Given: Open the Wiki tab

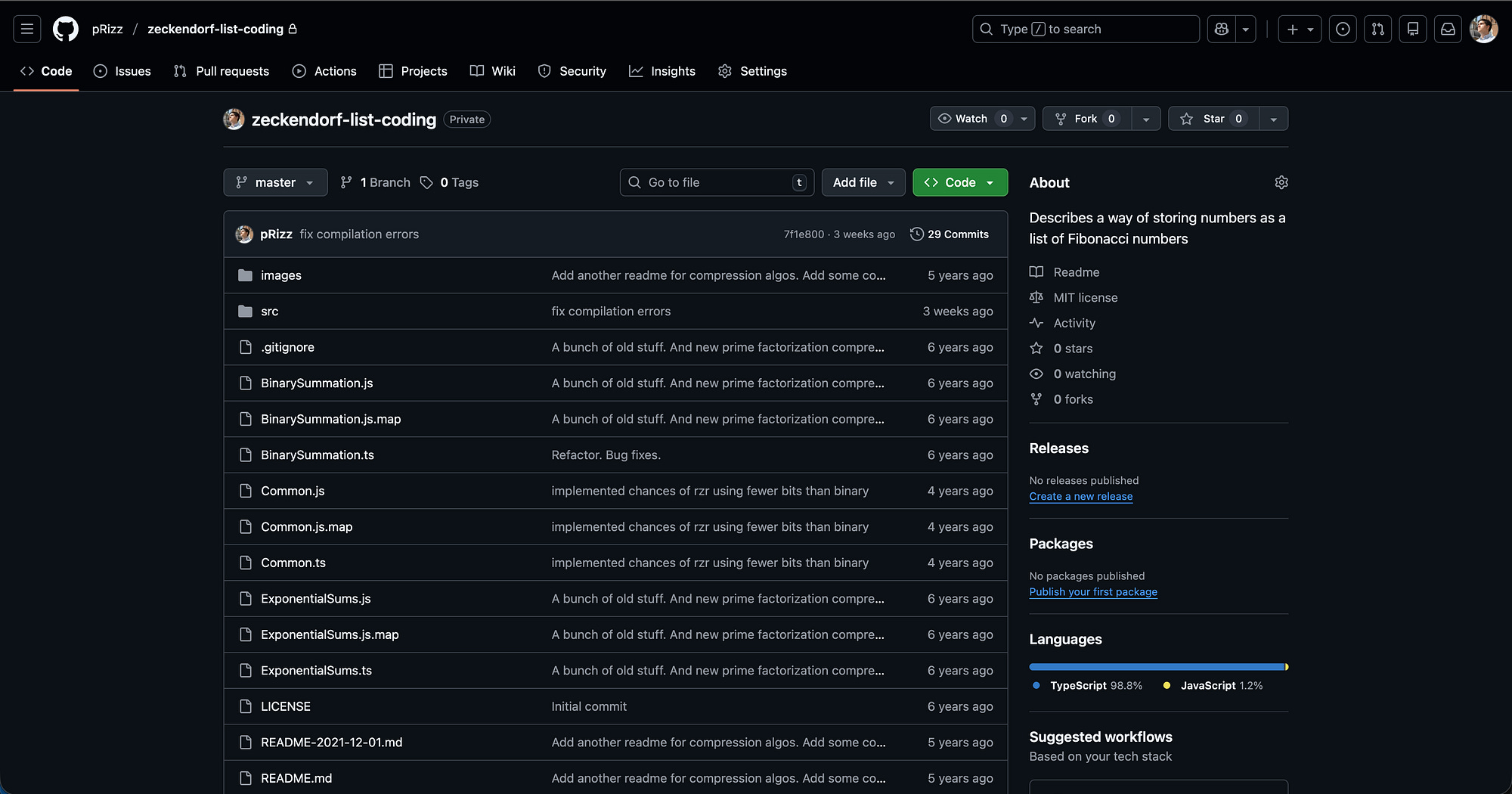Looking at the screenshot, I should click(x=492, y=71).
